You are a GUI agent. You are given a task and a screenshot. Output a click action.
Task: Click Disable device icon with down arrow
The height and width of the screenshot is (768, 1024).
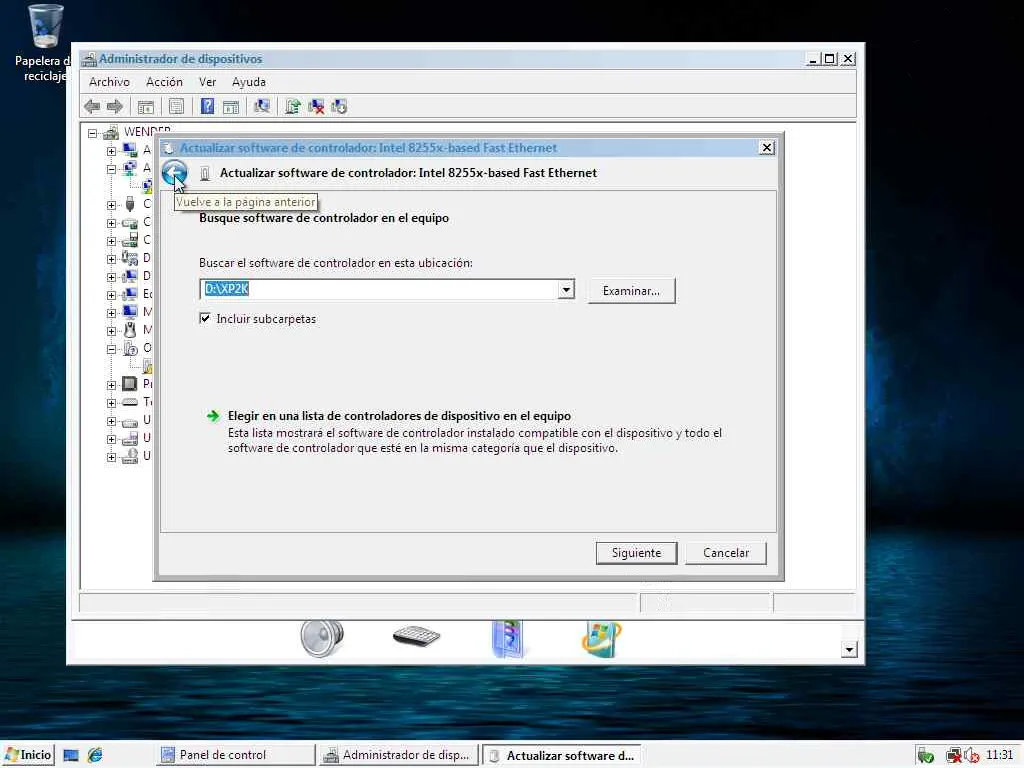click(x=339, y=106)
